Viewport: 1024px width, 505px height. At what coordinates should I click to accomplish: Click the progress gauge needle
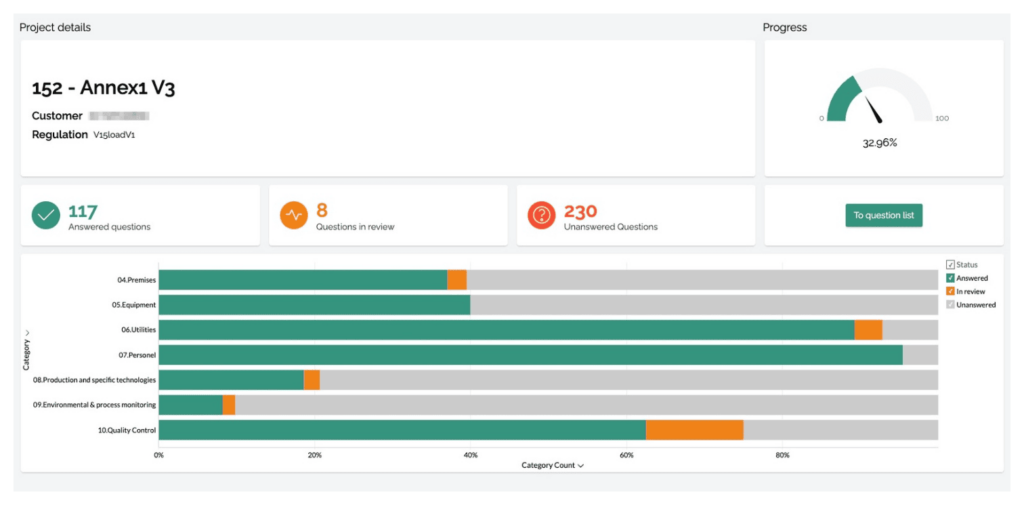(874, 110)
